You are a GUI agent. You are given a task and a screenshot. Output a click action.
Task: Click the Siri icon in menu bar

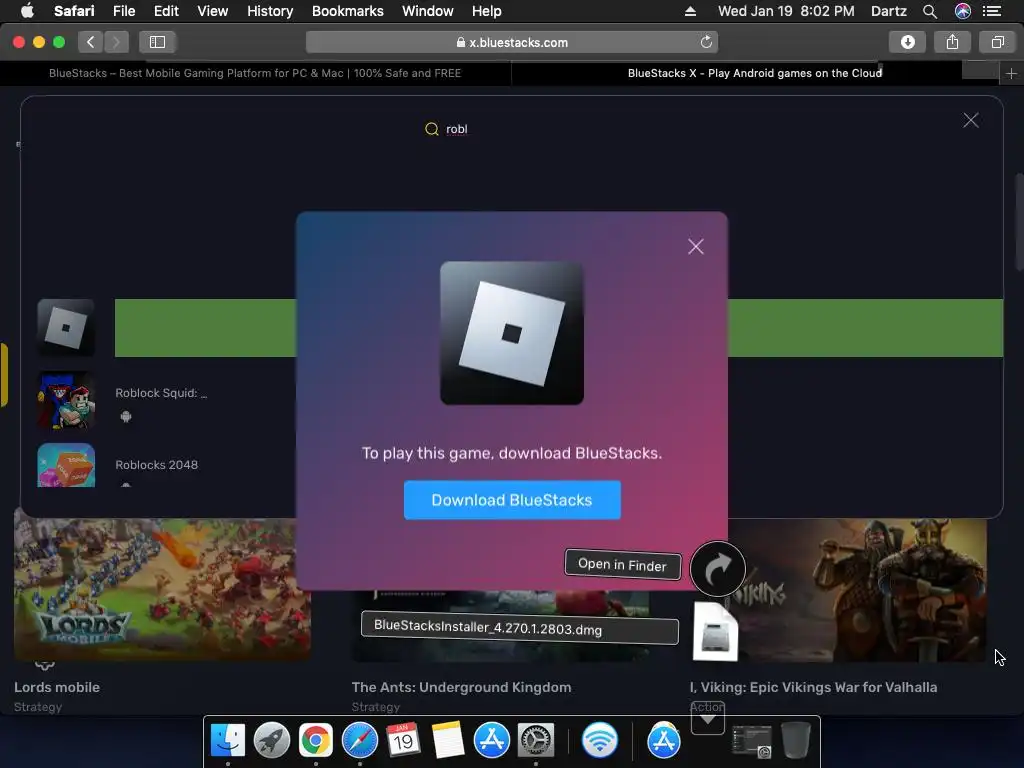[963, 11]
